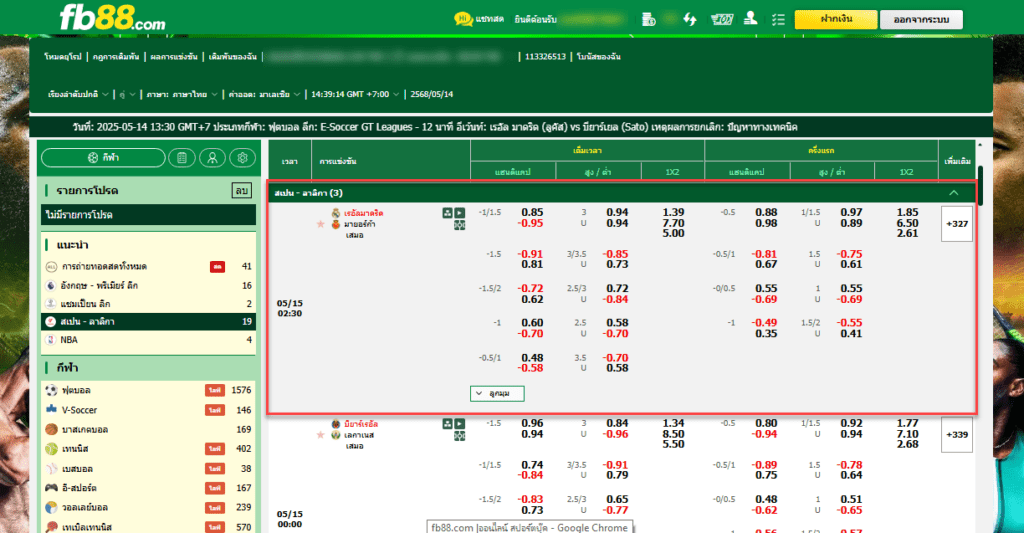The height and width of the screenshot is (533, 1024).
Task: Open the odds type มาเลเซีย dropdown
Action: [x=264, y=94]
